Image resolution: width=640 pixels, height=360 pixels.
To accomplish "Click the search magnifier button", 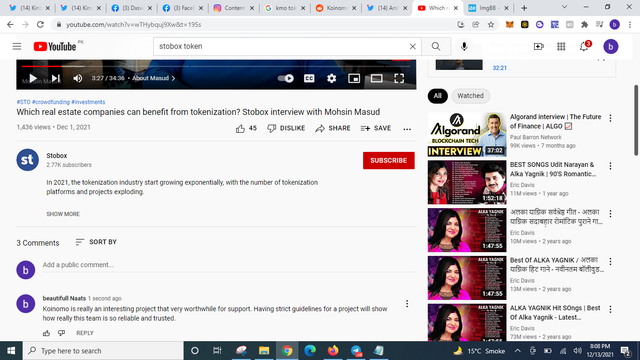I will 436,47.
